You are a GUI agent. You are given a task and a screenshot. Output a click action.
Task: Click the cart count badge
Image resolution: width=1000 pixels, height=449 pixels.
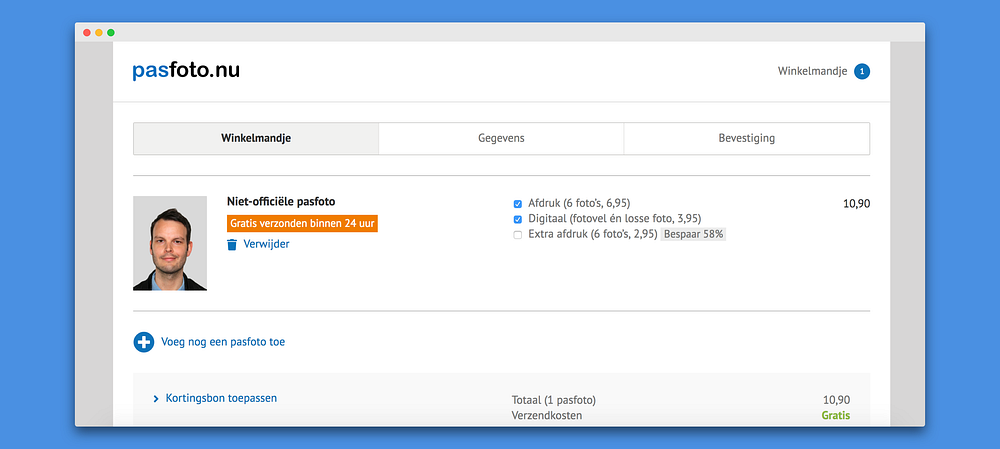pos(862,72)
